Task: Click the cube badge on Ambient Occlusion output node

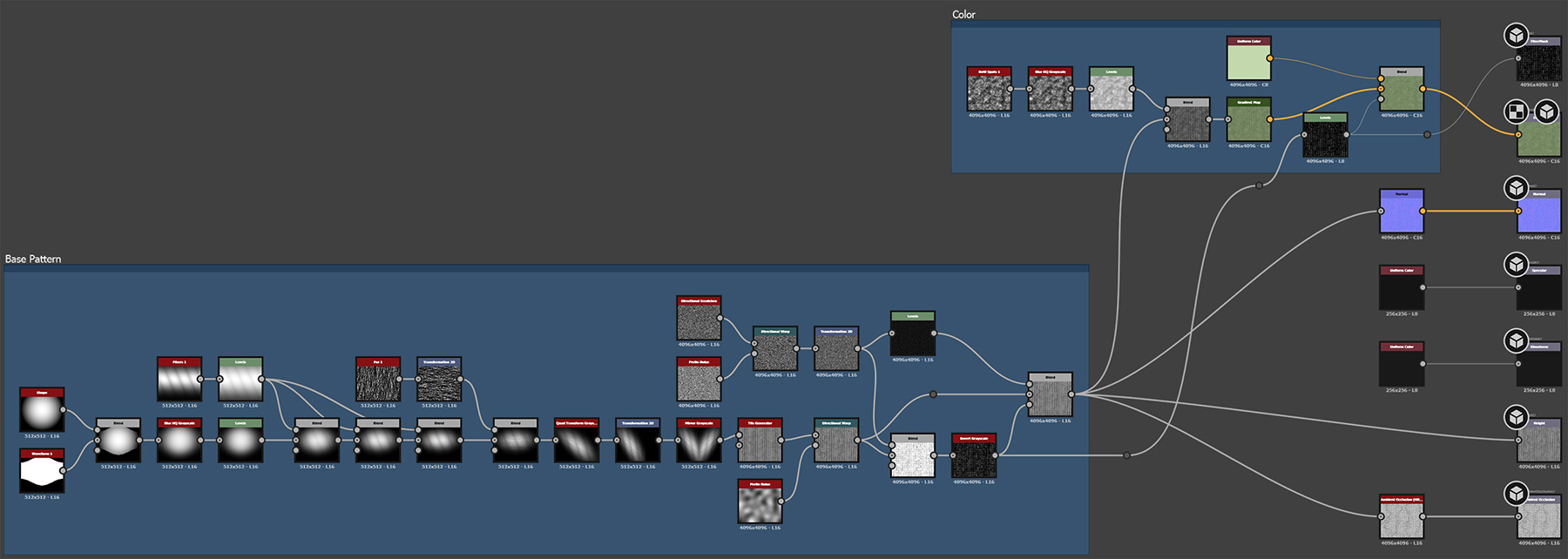Action: coord(1517,494)
